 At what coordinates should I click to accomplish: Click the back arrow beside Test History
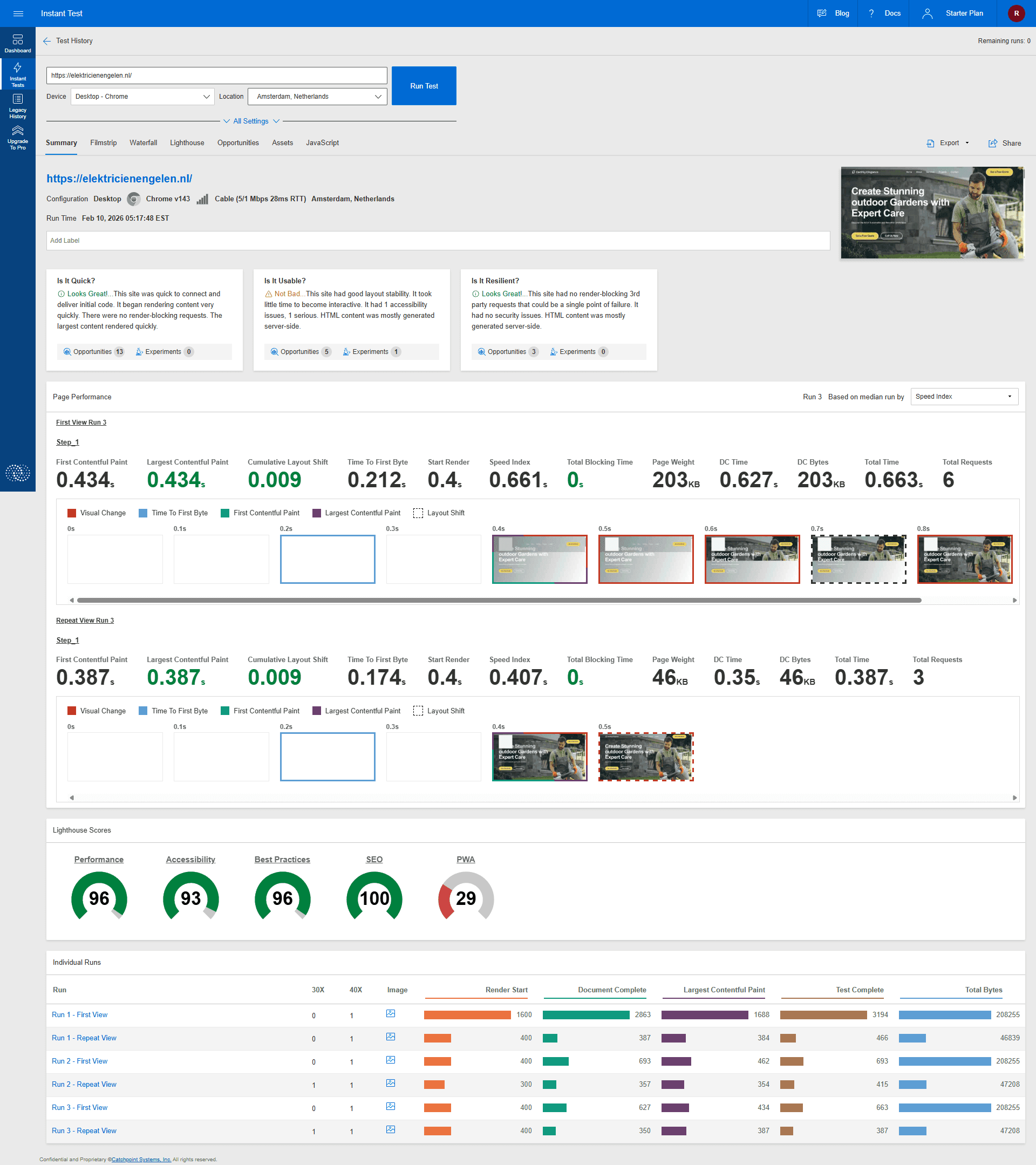click(47, 41)
